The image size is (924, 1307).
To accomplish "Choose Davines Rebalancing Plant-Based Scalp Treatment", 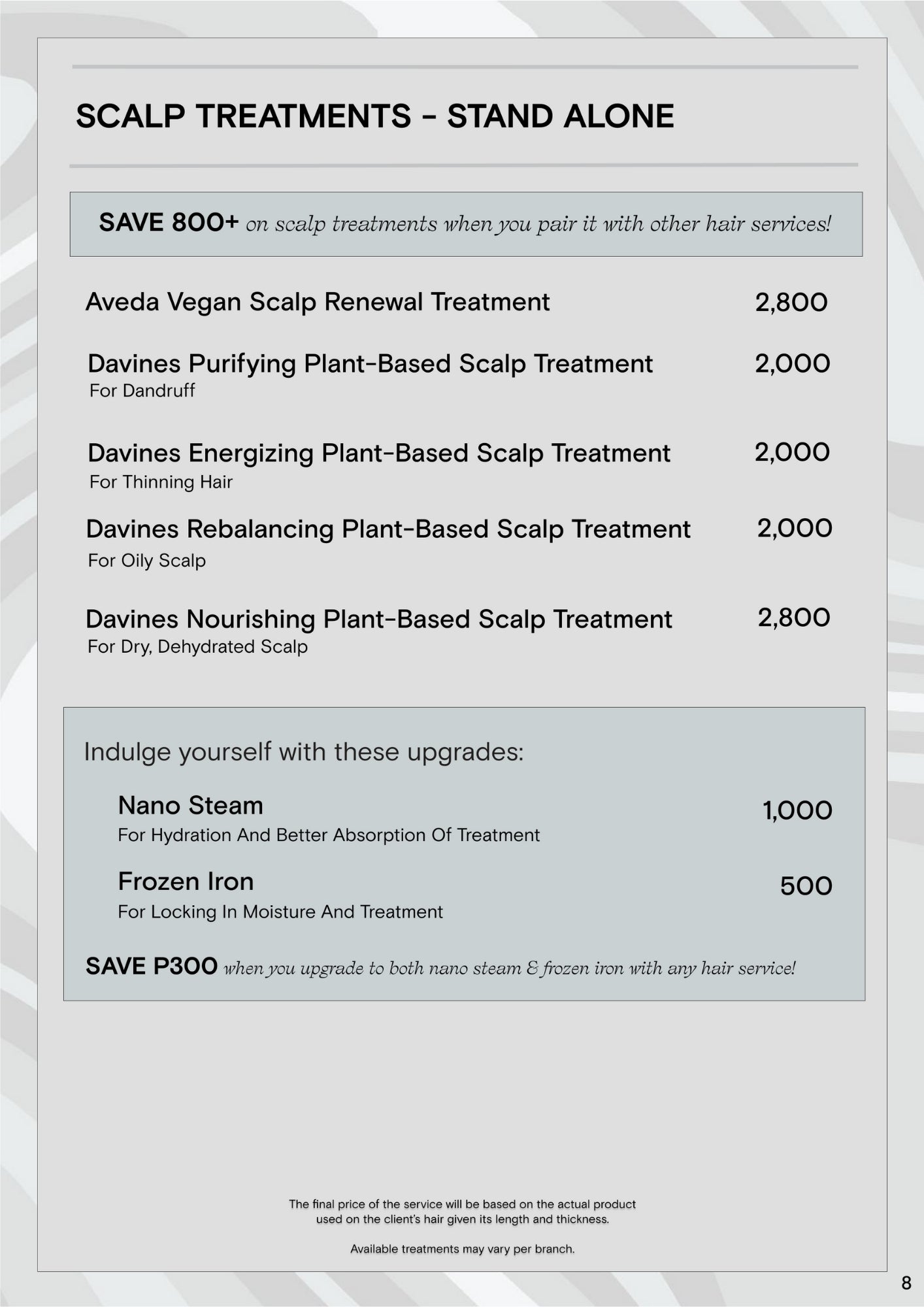I will [x=388, y=529].
